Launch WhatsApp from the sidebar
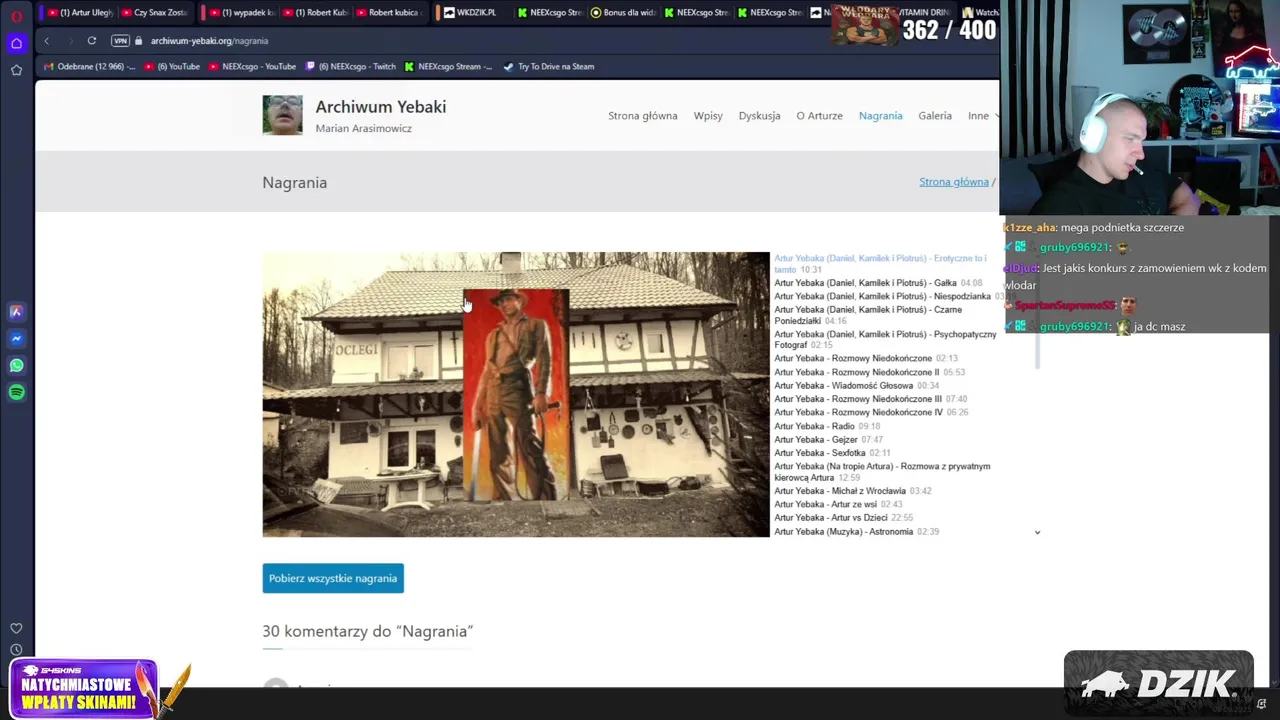Viewport: 1280px width, 720px height. pyautogui.click(x=16, y=366)
